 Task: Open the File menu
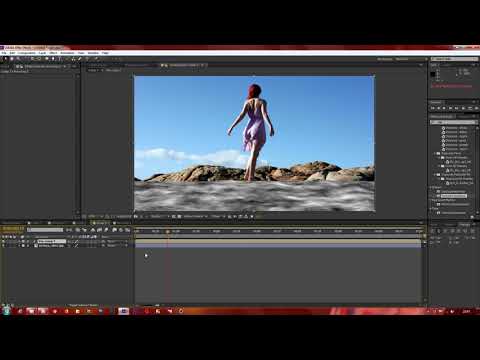pyautogui.click(x=4, y=53)
